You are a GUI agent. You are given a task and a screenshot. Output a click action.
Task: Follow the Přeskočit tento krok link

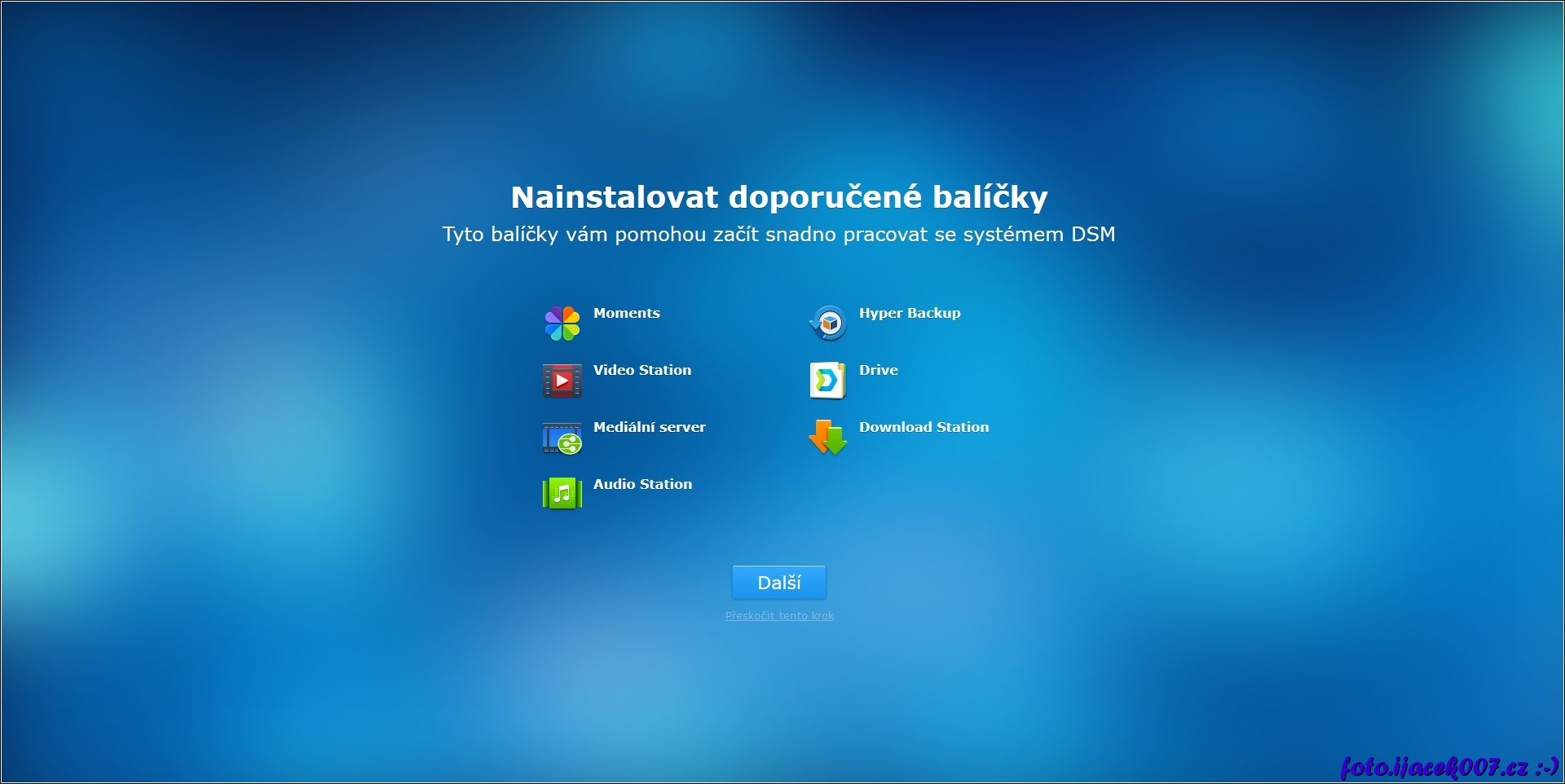(779, 616)
